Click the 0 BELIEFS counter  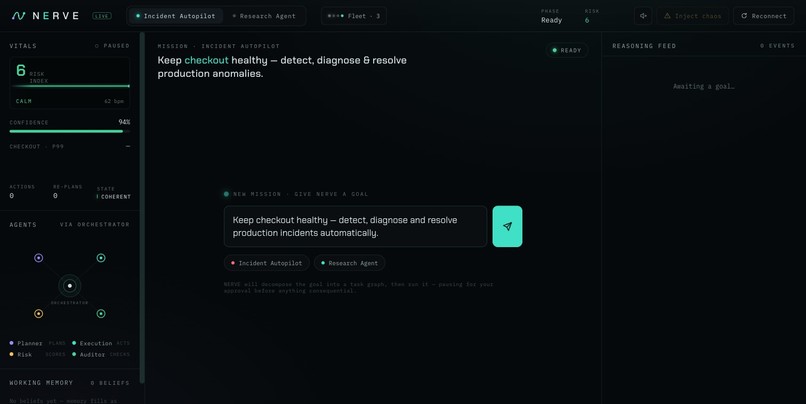point(110,383)
